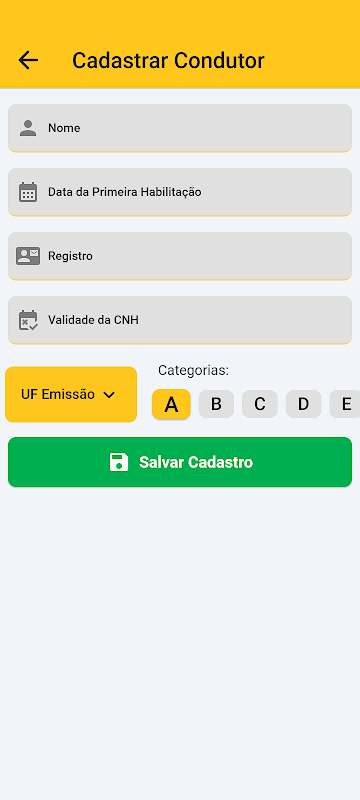Open the UF Emissão dropdown

pyautogui.click(x=71, y=394)
